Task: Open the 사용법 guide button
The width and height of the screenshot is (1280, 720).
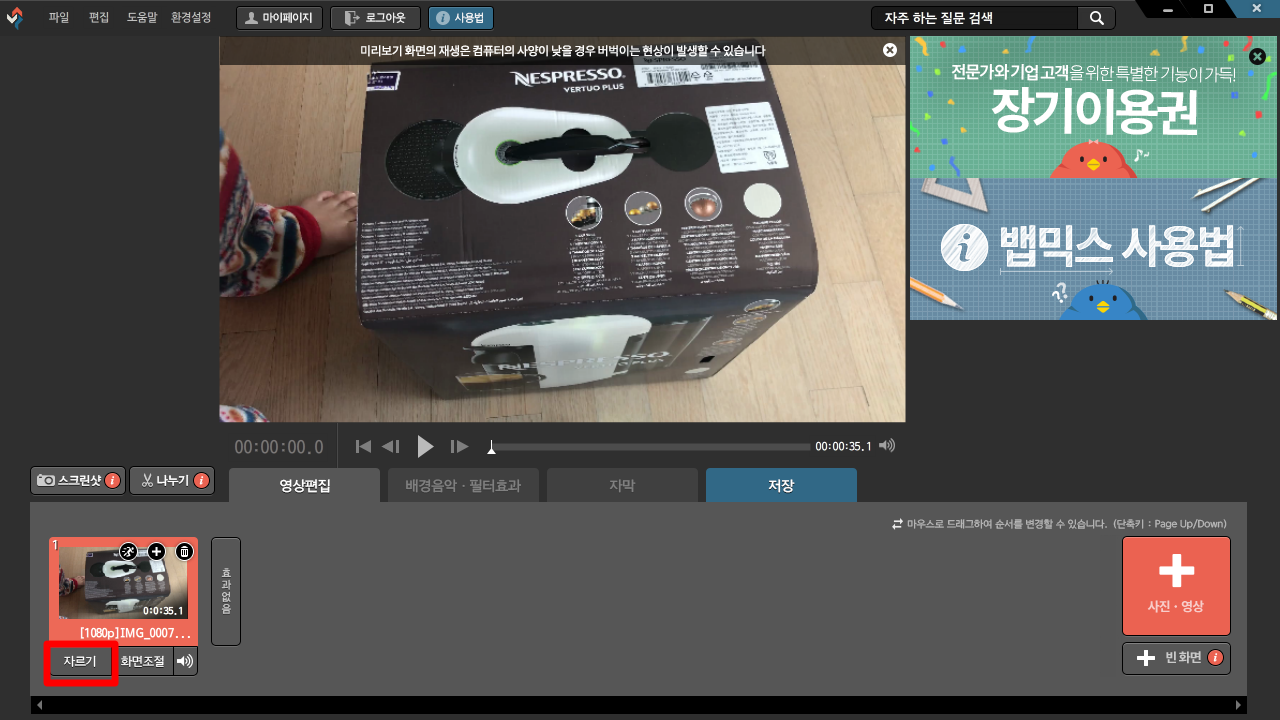Action: (x=460, y=18)
